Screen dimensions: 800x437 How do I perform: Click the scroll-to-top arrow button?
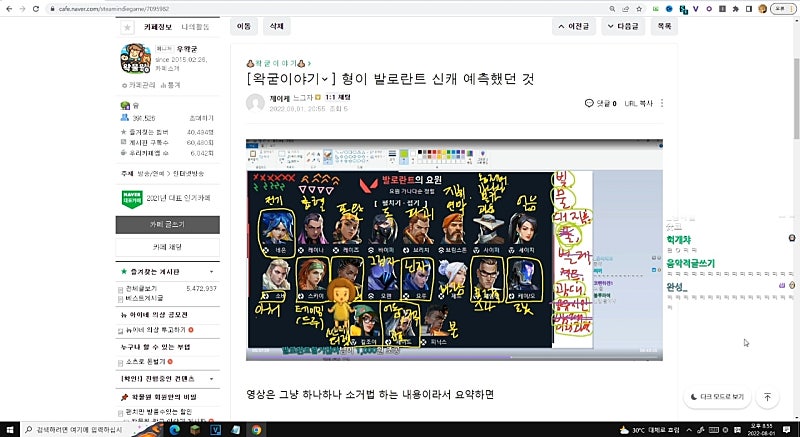(x=767, y=397)
